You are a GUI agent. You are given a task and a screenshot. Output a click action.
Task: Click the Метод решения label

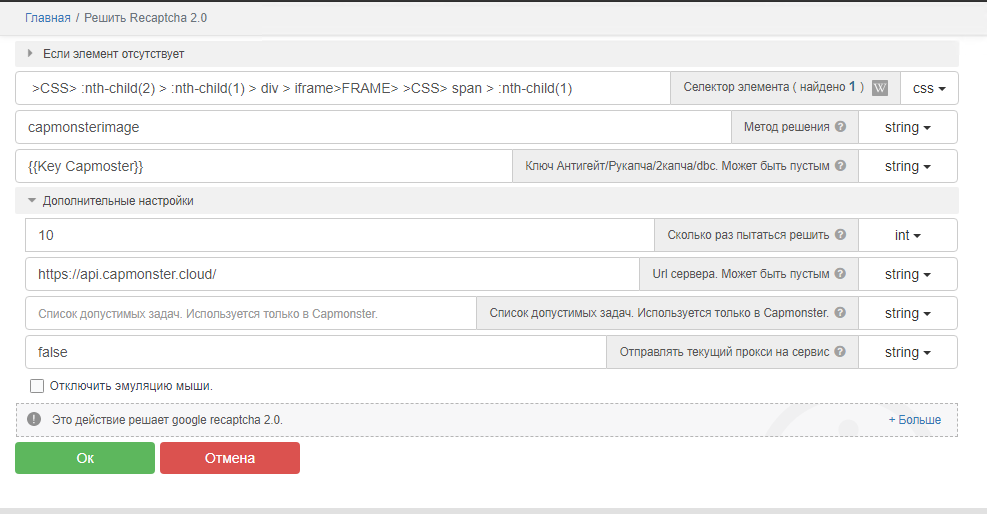pos(786,126)
